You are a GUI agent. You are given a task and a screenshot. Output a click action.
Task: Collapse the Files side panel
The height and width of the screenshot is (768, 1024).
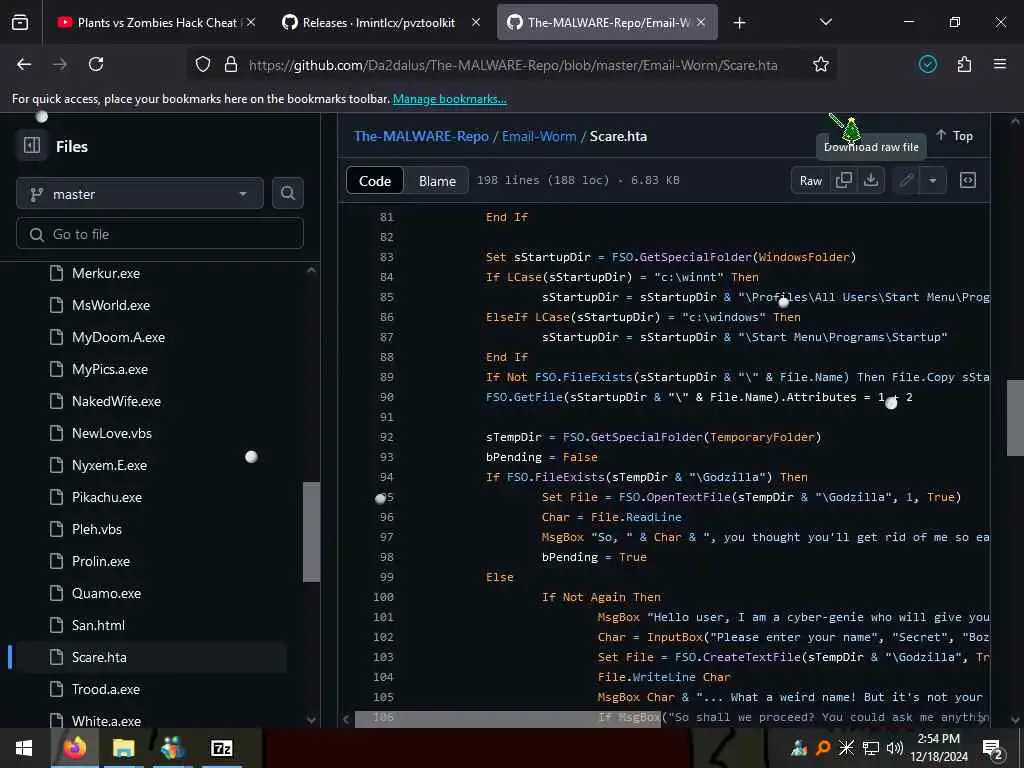[x=32, y=145]
